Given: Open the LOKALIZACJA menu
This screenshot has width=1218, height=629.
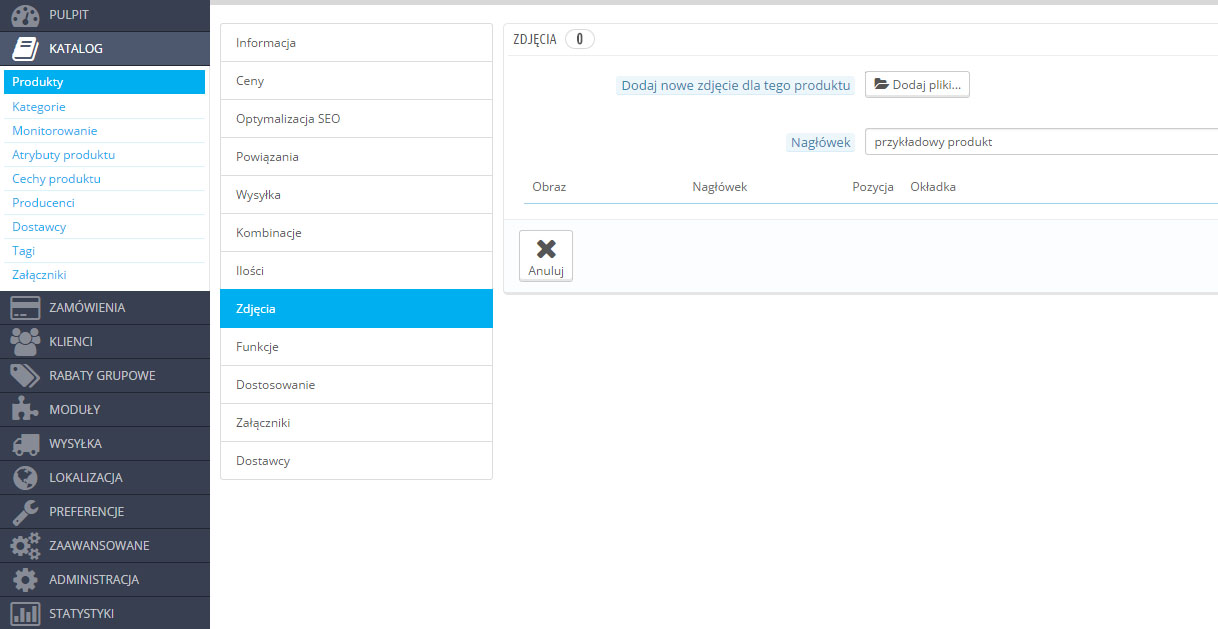Looking at the screenshot, I should 105,478.
